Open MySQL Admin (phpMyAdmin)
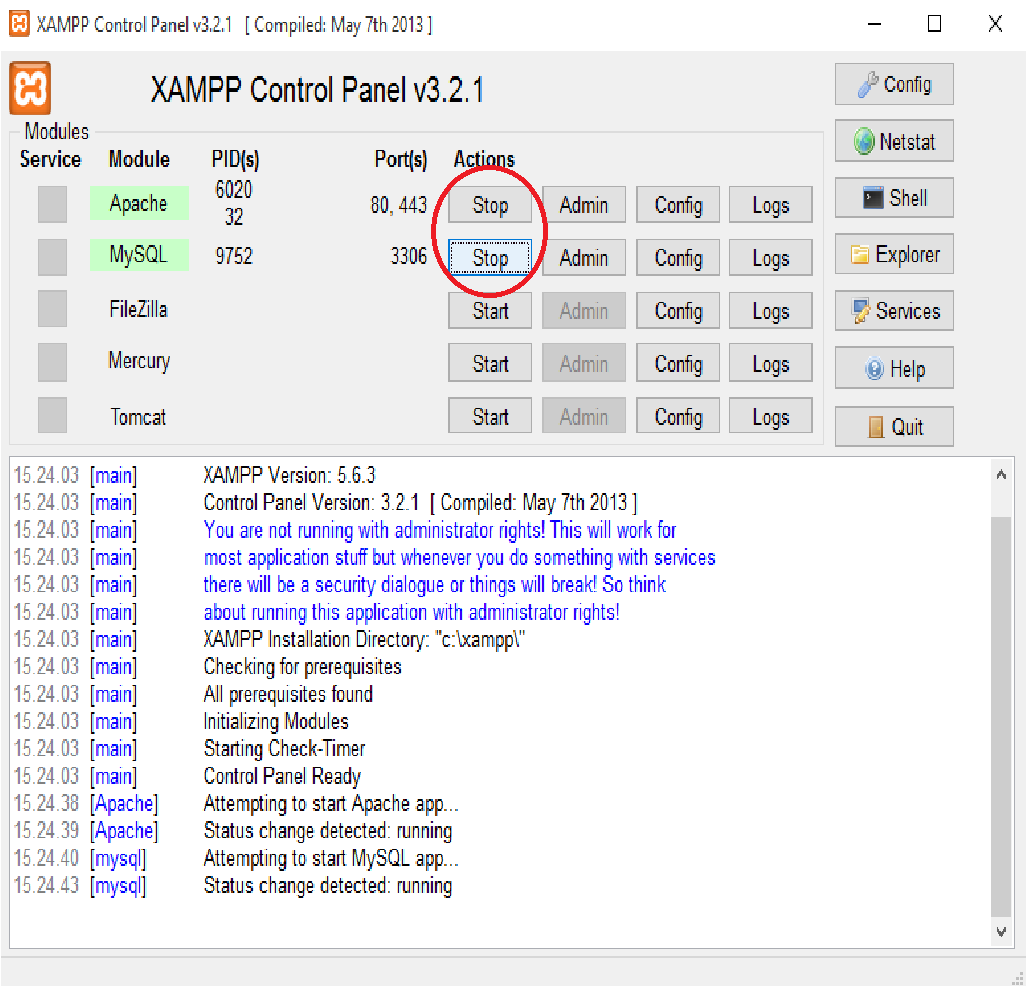Viewport: 1026px width, 986px height. (583, 257)
